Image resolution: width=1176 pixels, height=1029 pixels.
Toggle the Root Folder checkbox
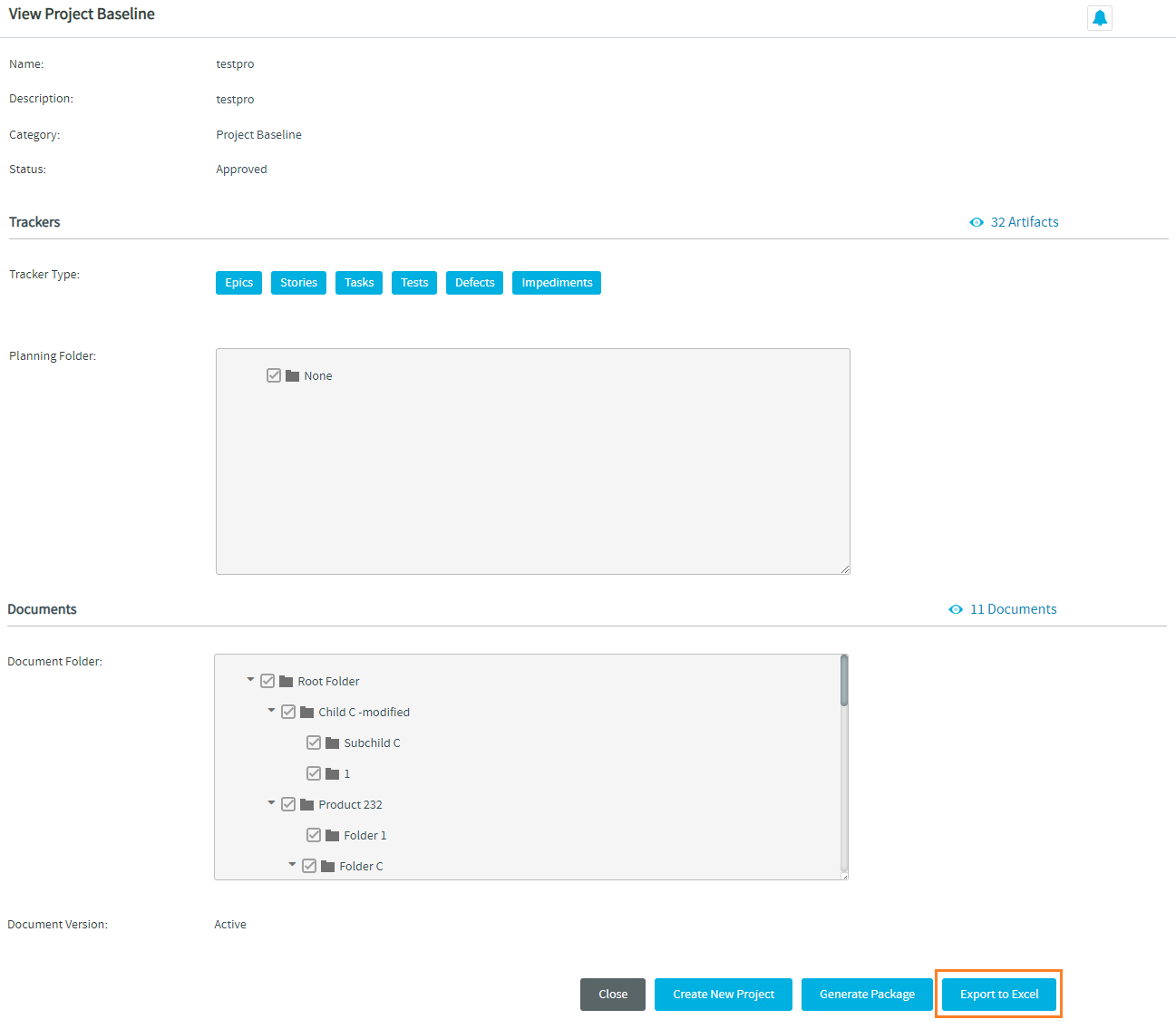pyautogui.click(x=267, y=681)
